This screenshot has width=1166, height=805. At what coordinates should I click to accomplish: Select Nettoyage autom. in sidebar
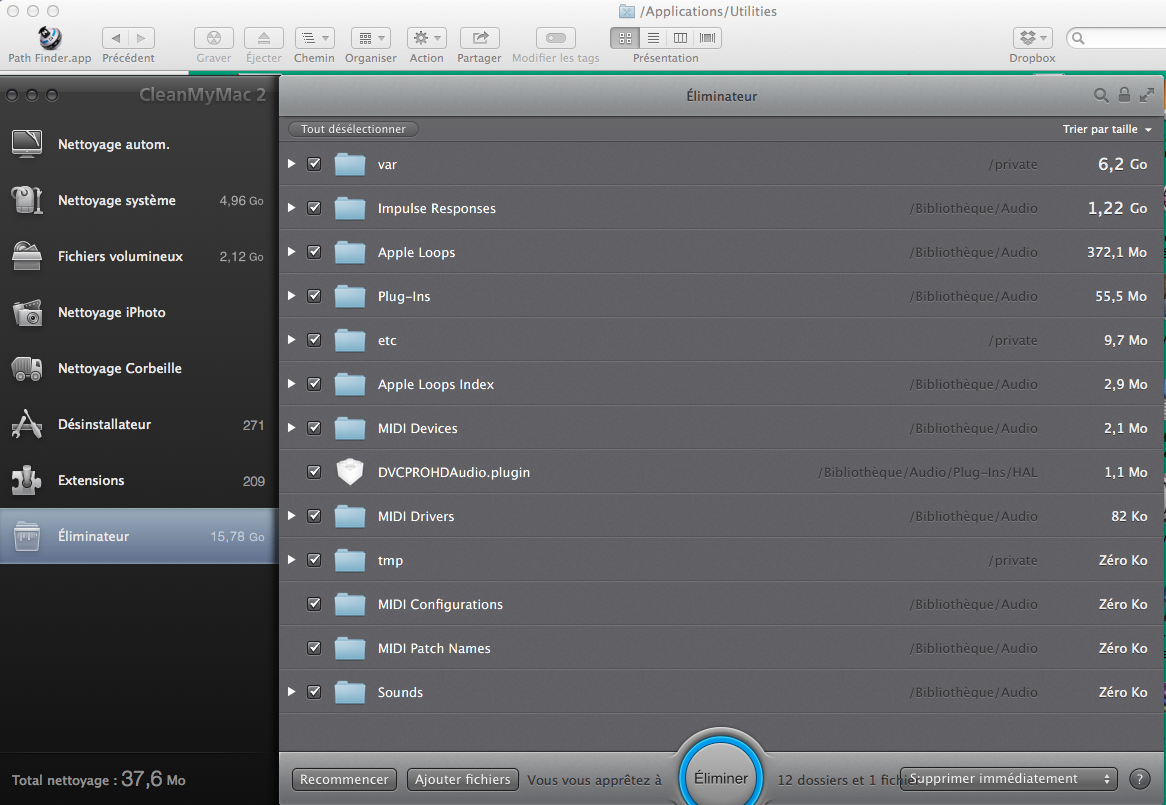[x=113, y=145]
